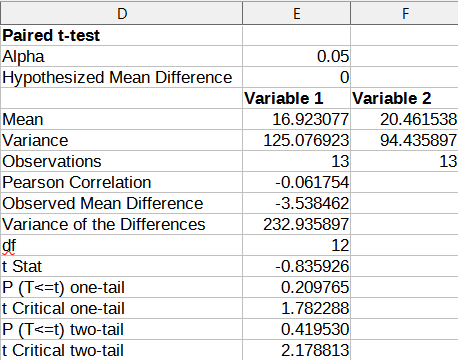Viewport: 458px width, 360px height.
Task: Click the 'Variable 1' header cell
Action: click(x=296, y=98)
